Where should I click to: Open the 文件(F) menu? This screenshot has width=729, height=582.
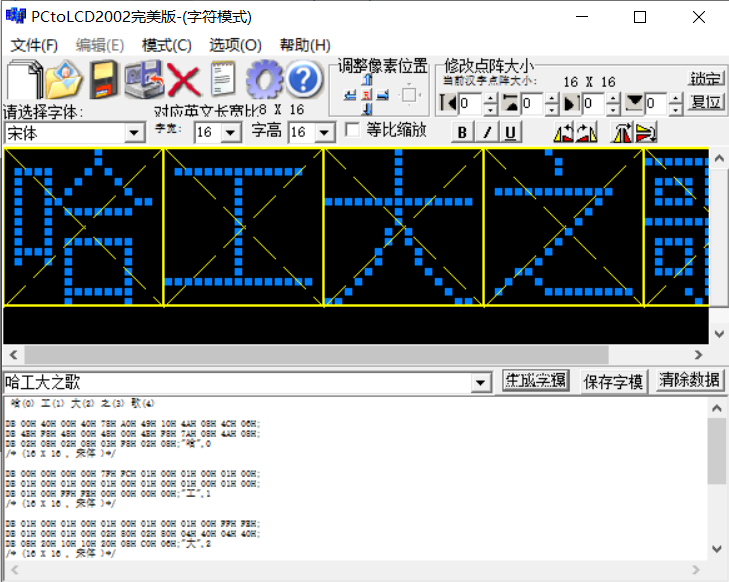[x=34, y=46]
